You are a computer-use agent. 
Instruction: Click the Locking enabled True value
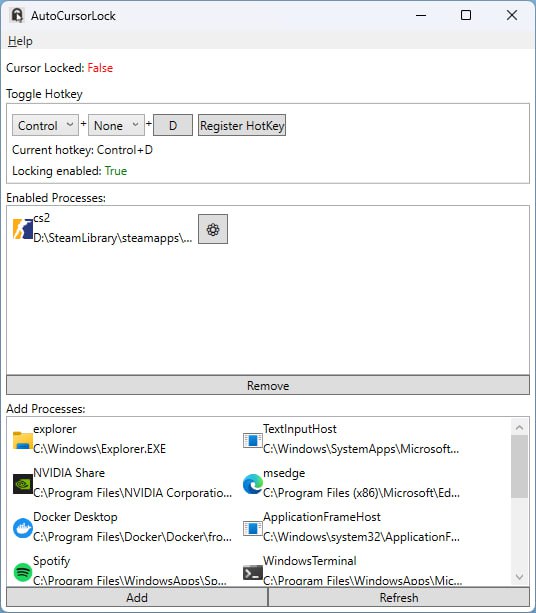point(116,171)
